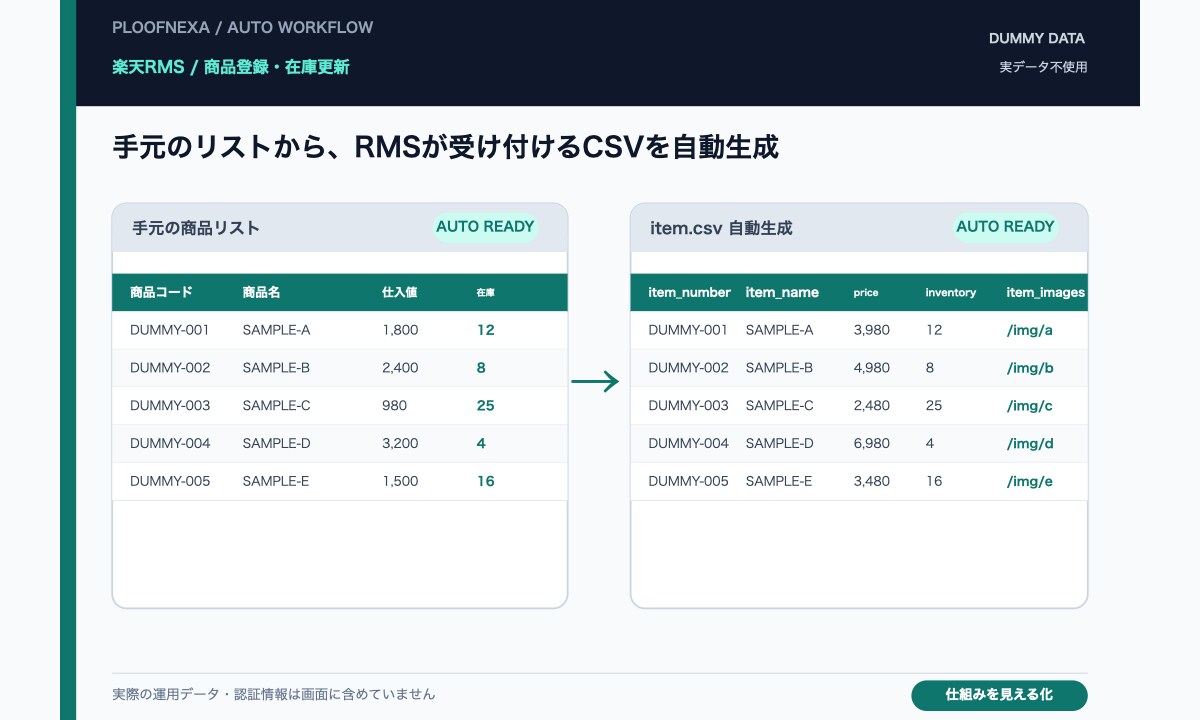
Task: Click the item_images column header
Action: [x=1045, y=293]
